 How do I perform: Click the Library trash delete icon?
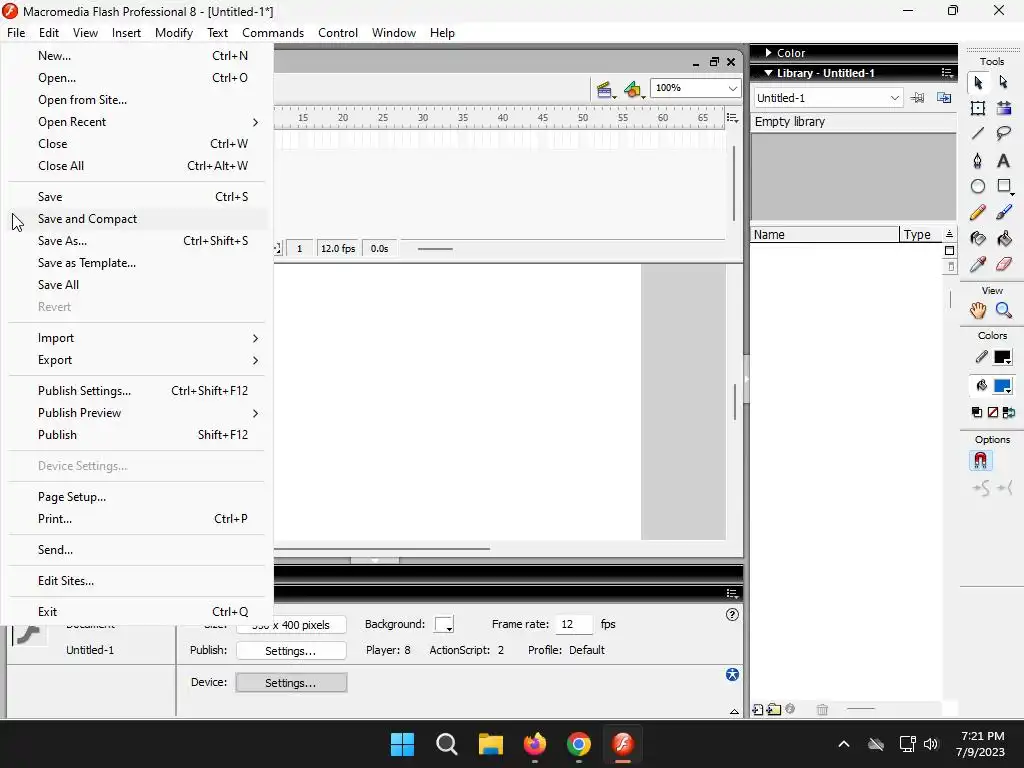pyautogui.click(x=822, y=709)
